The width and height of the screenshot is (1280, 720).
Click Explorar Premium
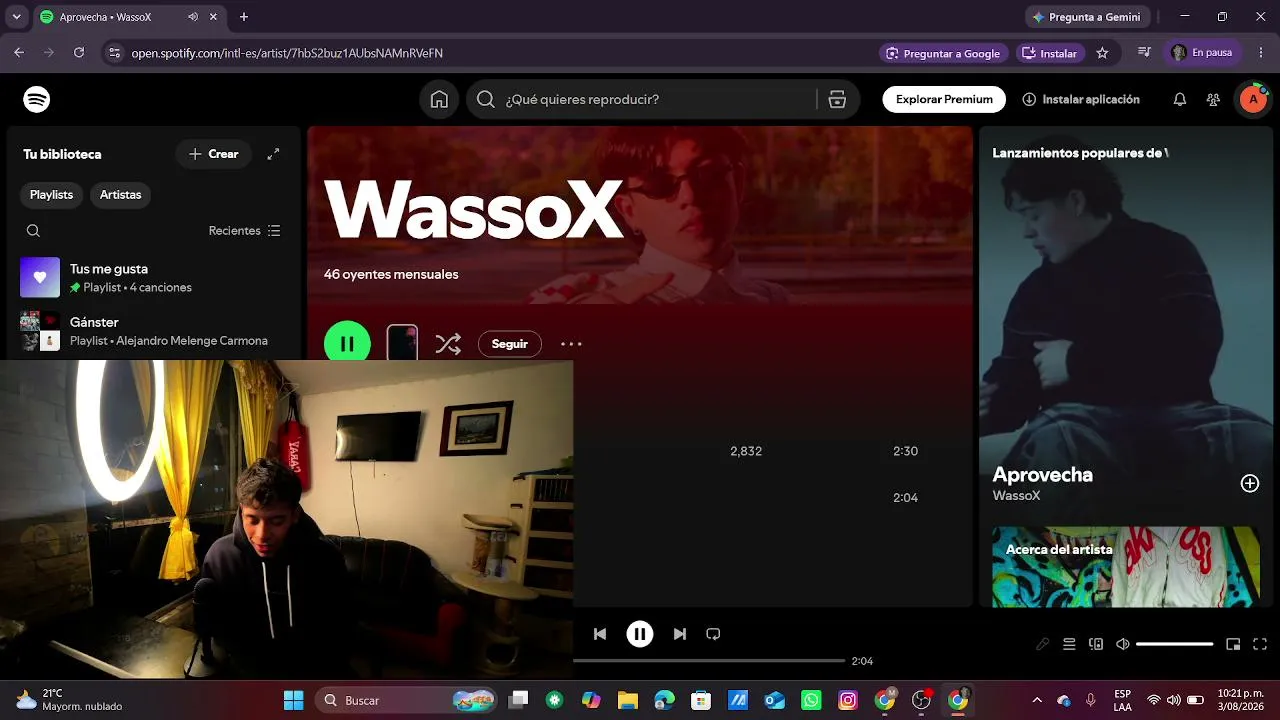[944, 99]
